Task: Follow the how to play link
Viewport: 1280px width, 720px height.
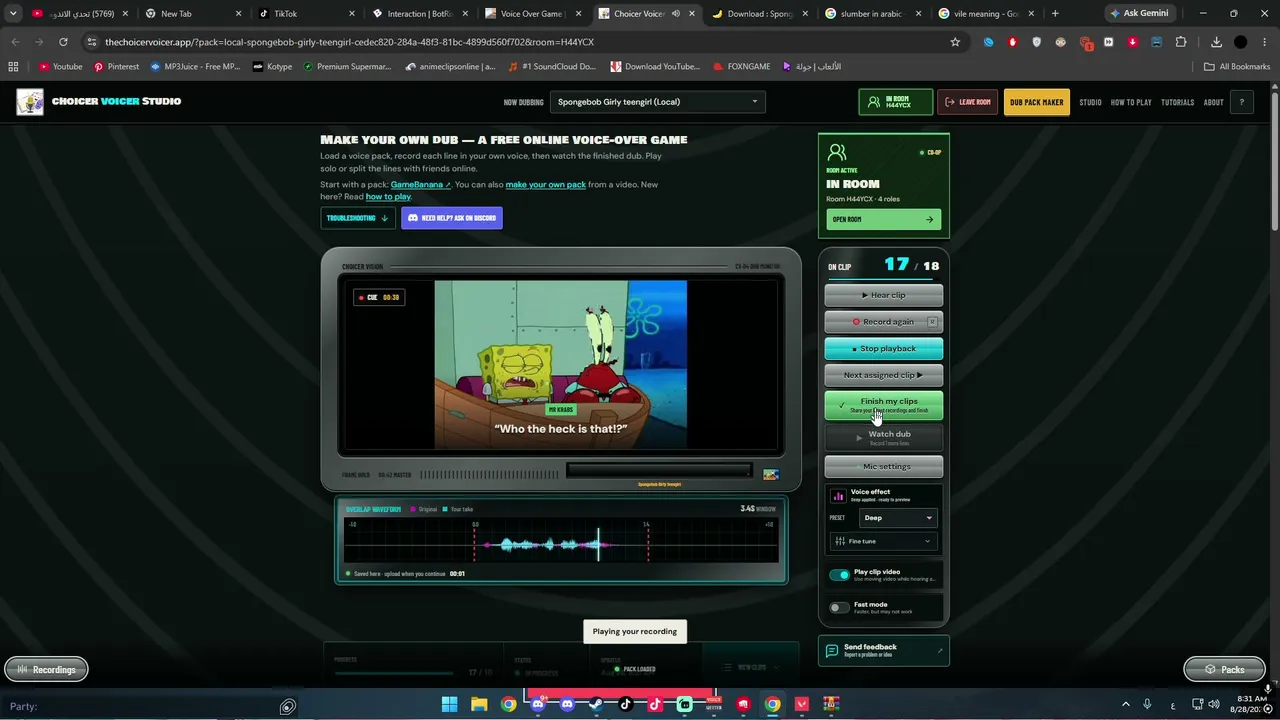Action: 388,197
